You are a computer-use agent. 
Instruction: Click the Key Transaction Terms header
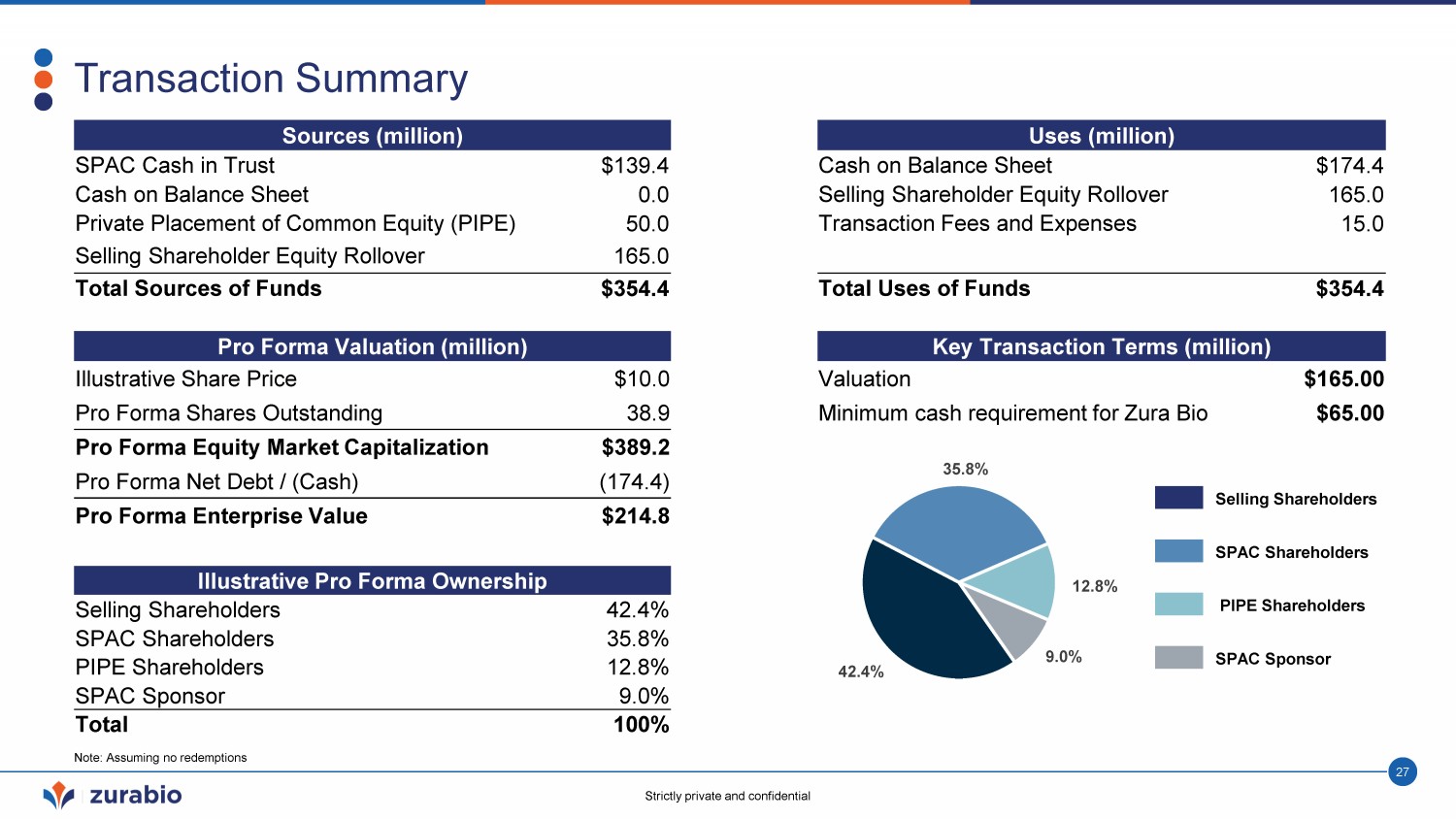1101,346
